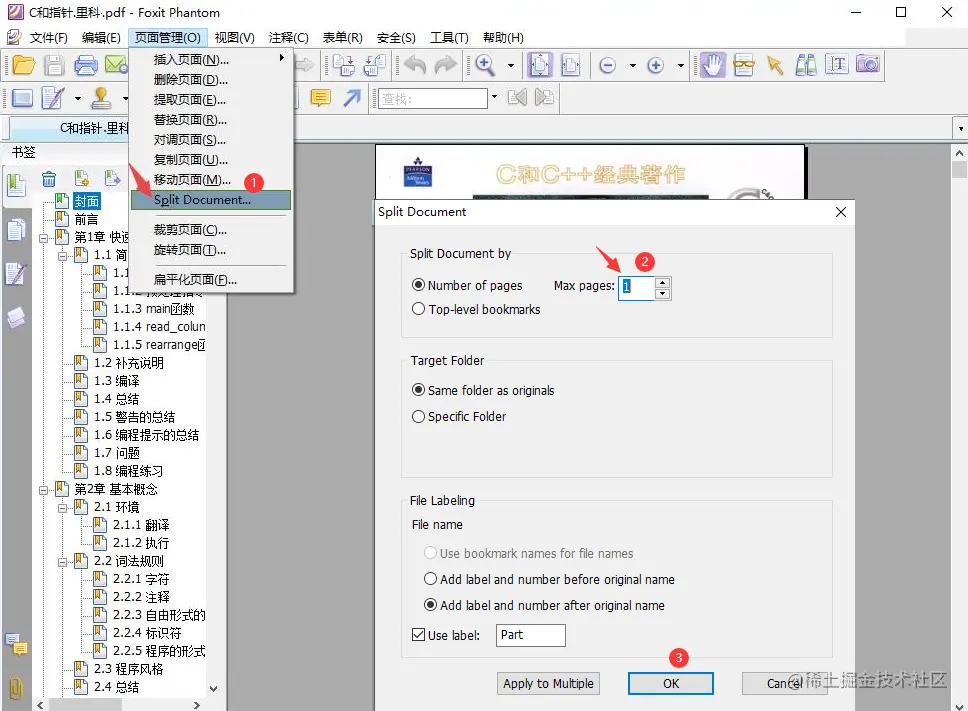Choose Specific Folder radio button
968x711 pixels.
click(x=419, y=417)
